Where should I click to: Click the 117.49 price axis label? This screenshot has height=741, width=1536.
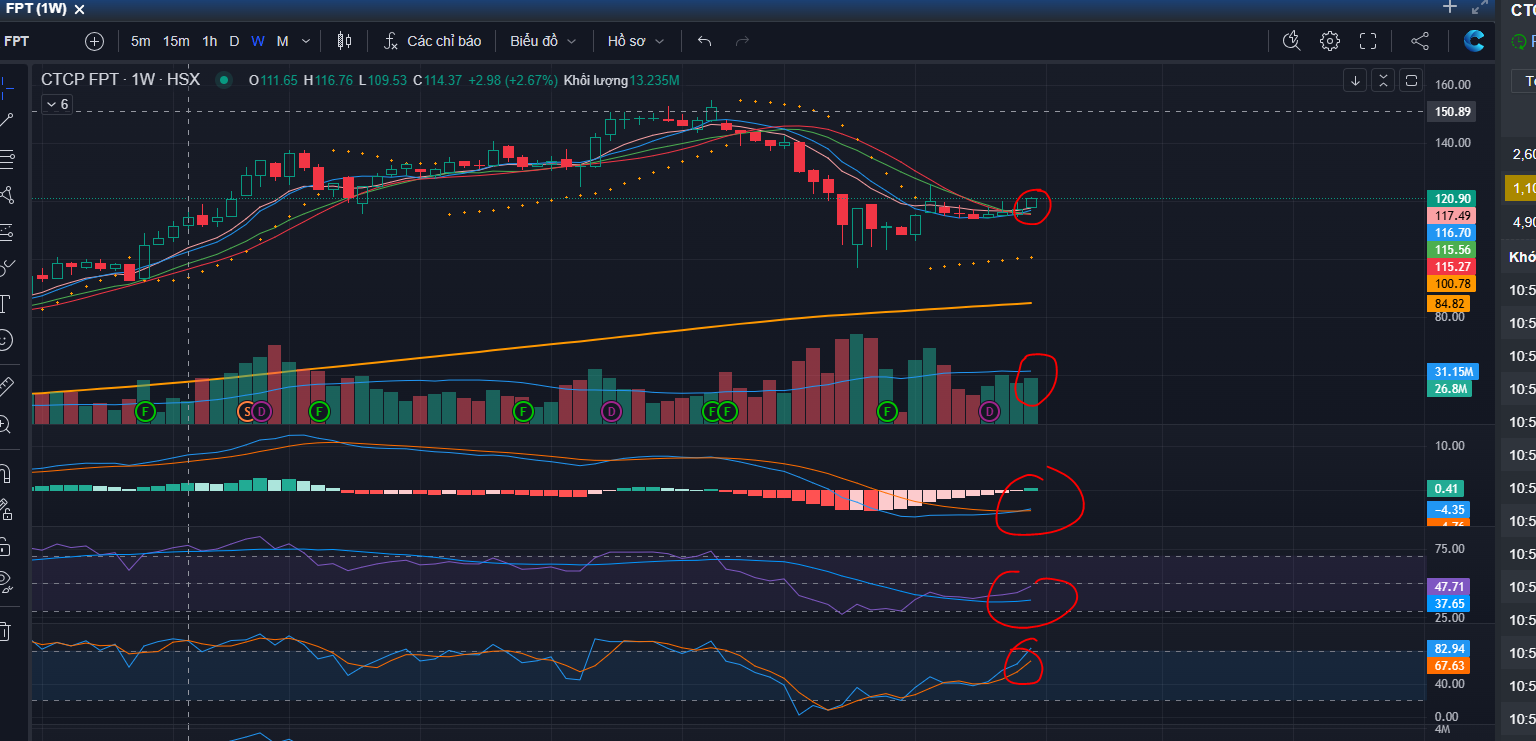click(1452, 216)
